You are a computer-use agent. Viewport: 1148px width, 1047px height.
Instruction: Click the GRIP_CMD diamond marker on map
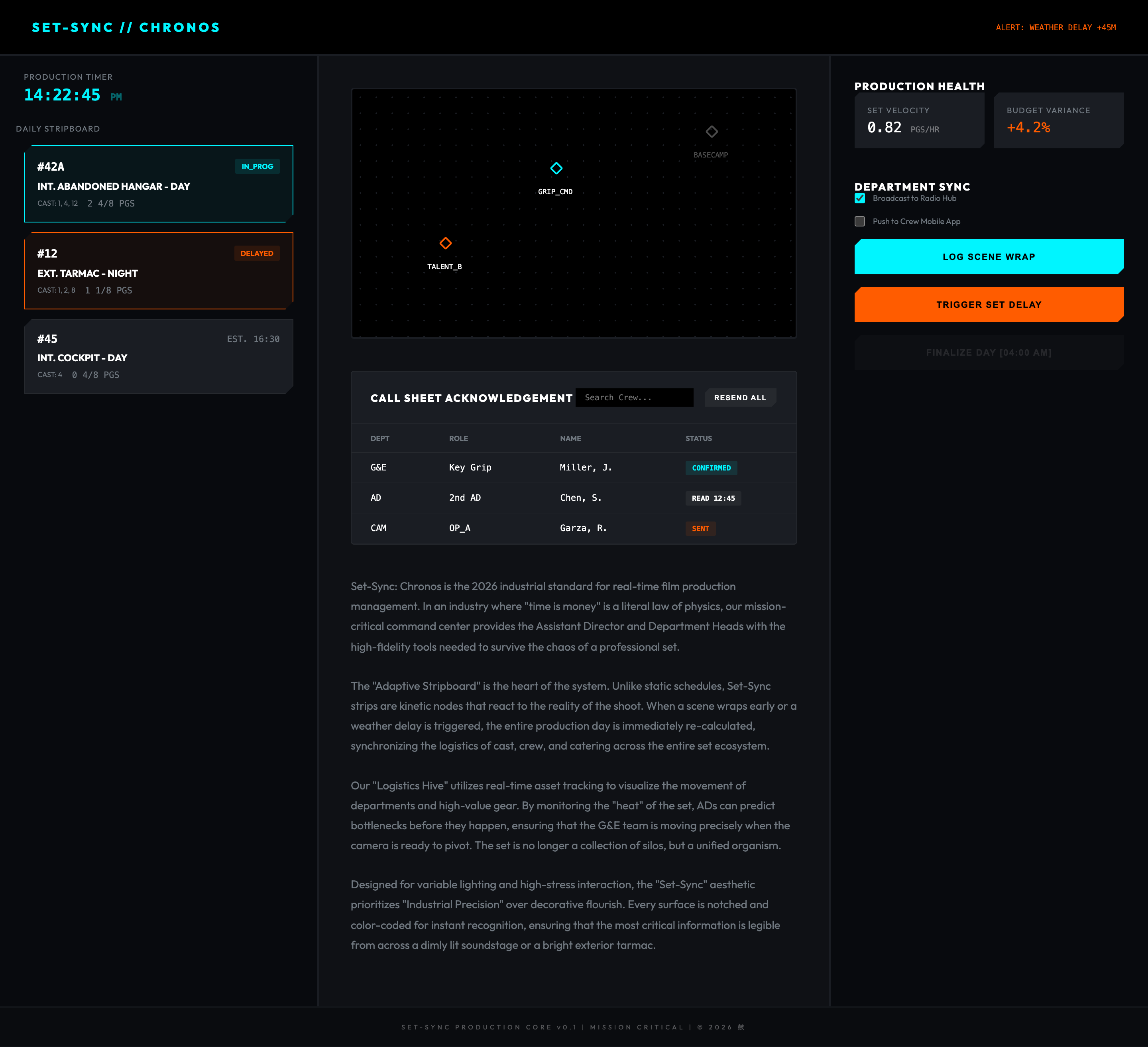556,168
